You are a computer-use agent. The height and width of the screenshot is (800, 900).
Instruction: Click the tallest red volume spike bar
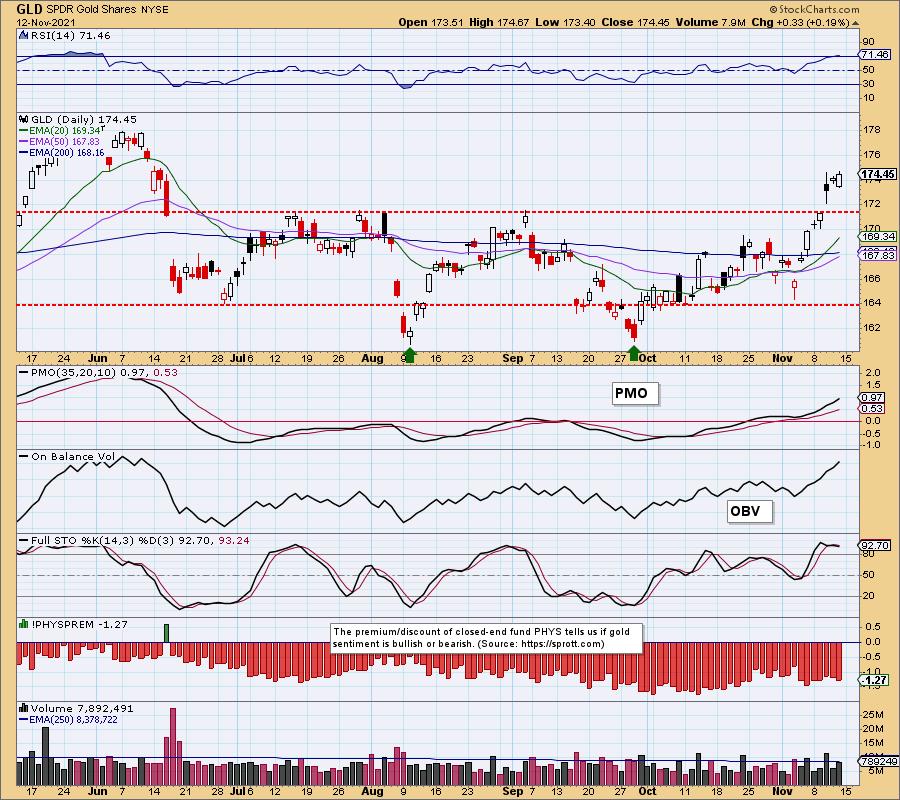(x=173, y=747)
